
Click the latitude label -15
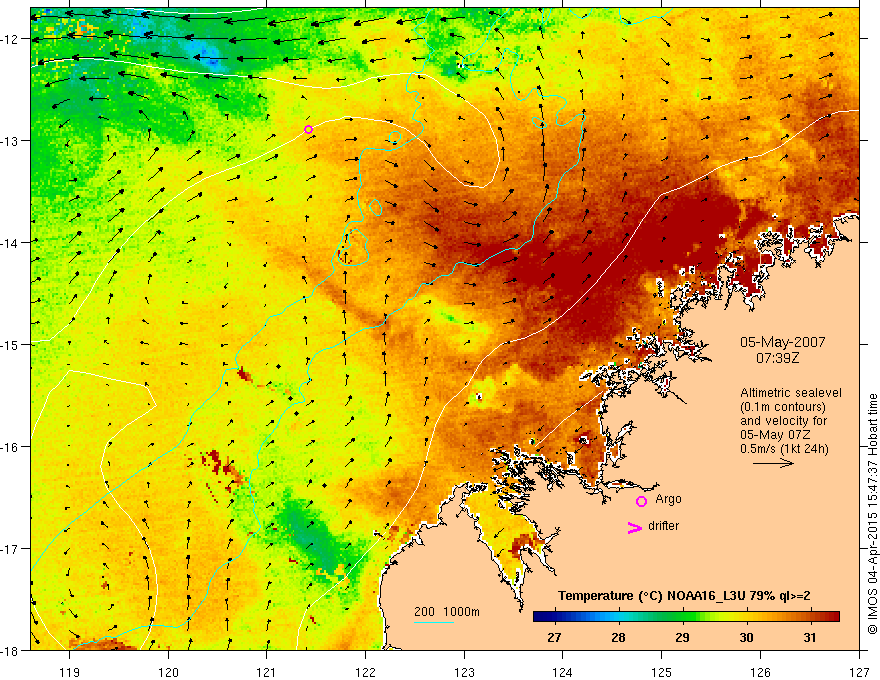(10, 344)
